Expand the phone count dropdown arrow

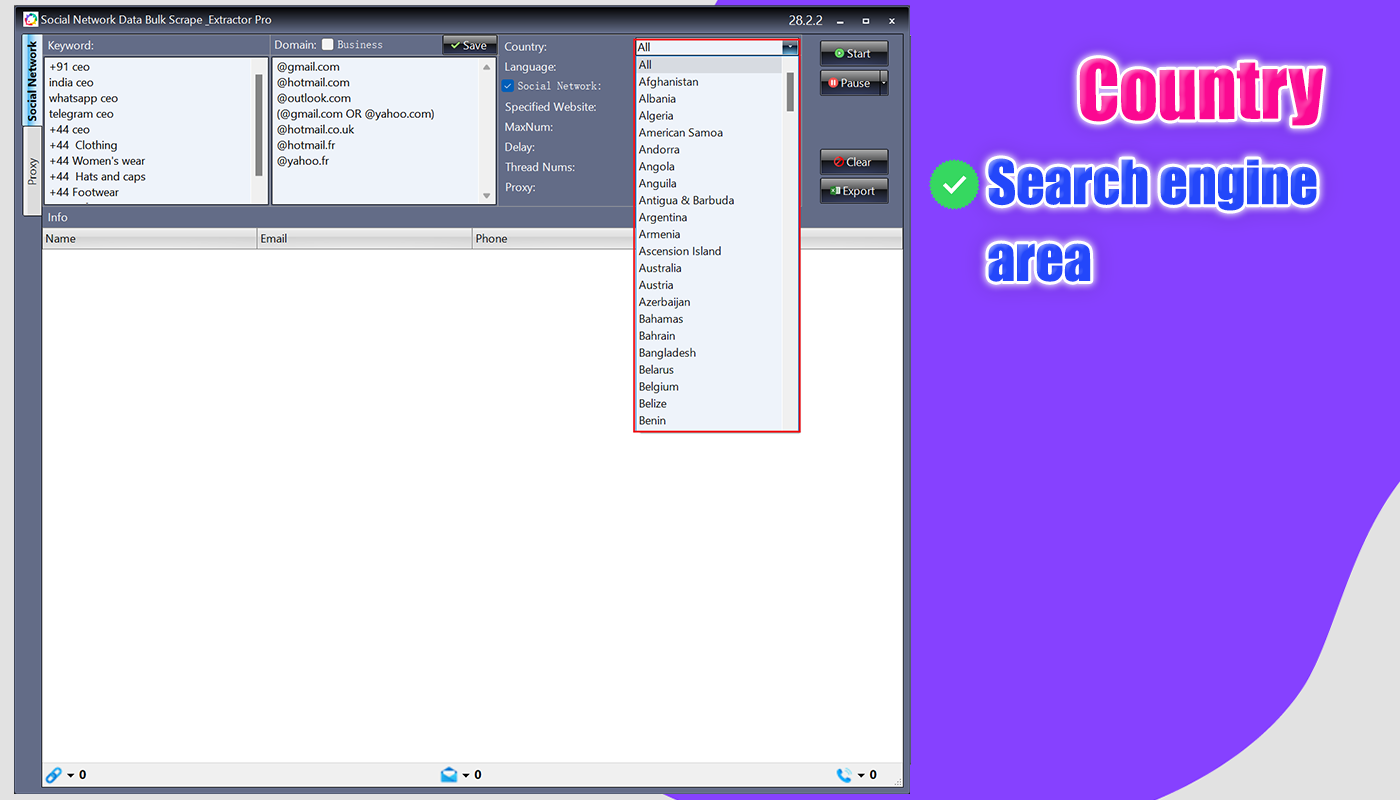(861, 776)
